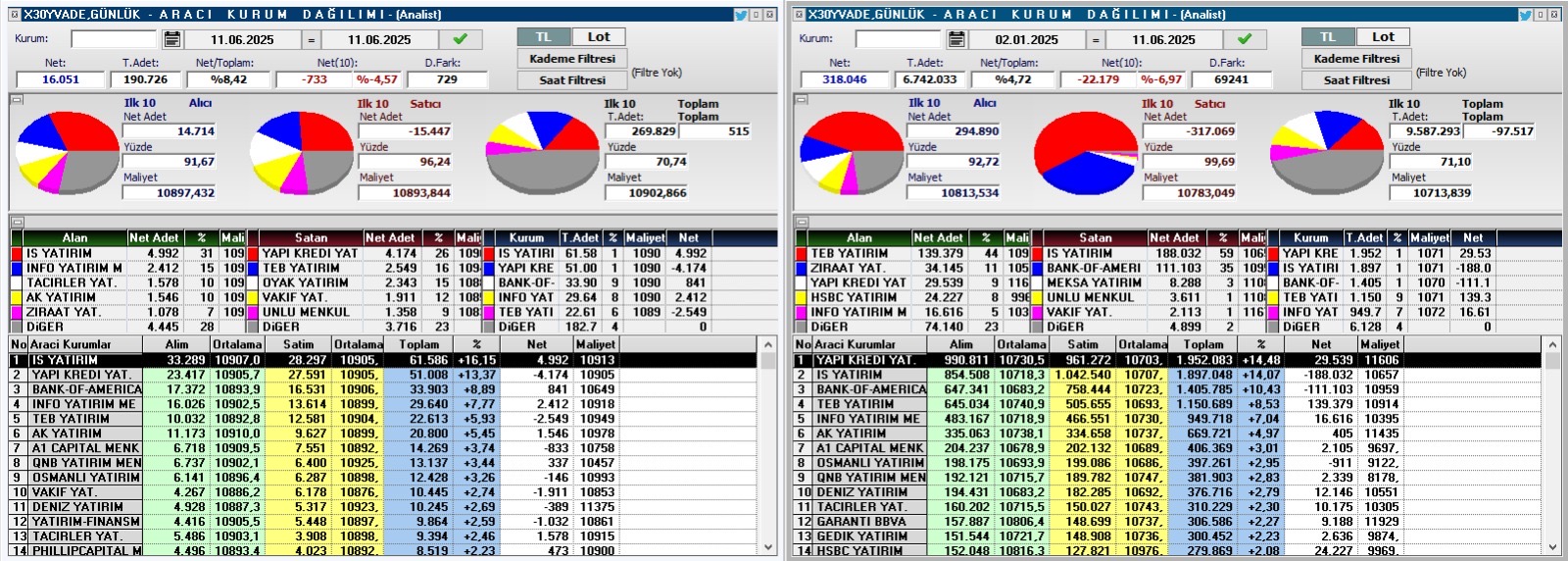Open Kademe Filtresi in the left window
This screenshot has height=561, width=1568.
572,59
